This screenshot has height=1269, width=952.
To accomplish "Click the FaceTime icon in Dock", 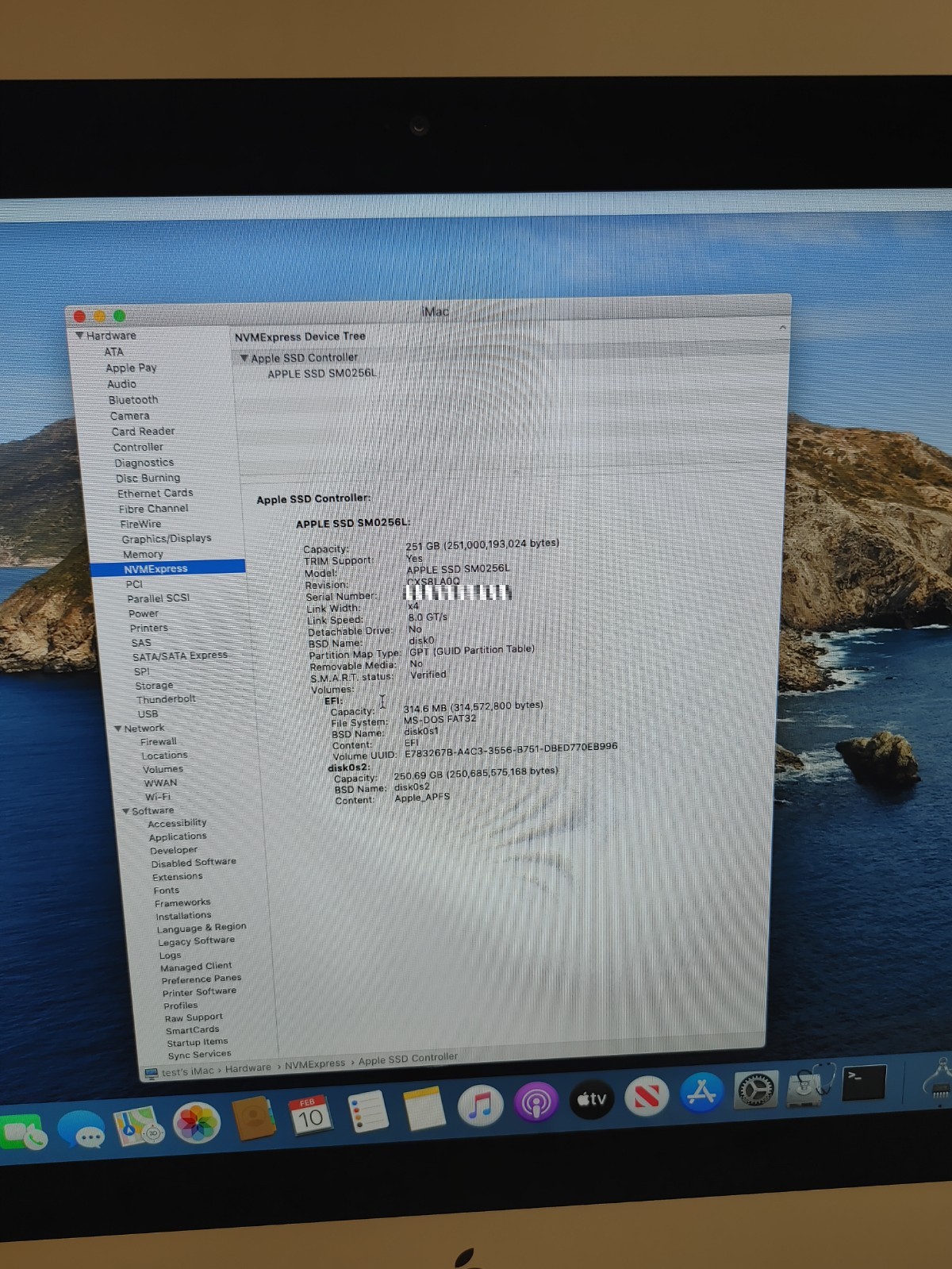I will [x=24, y=1133].
